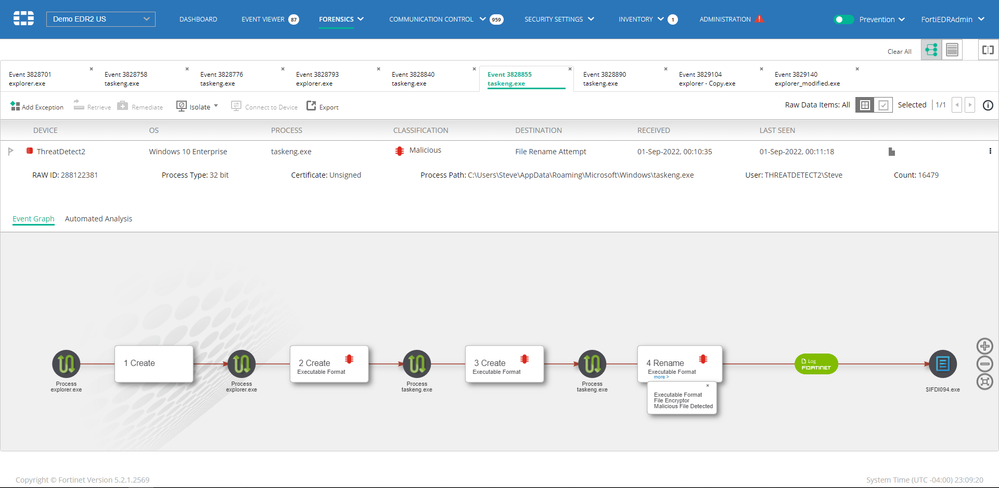Close the Rename rule details popup
The height and width of the screenshot is (488, 999).
click(x=707, y=385)
